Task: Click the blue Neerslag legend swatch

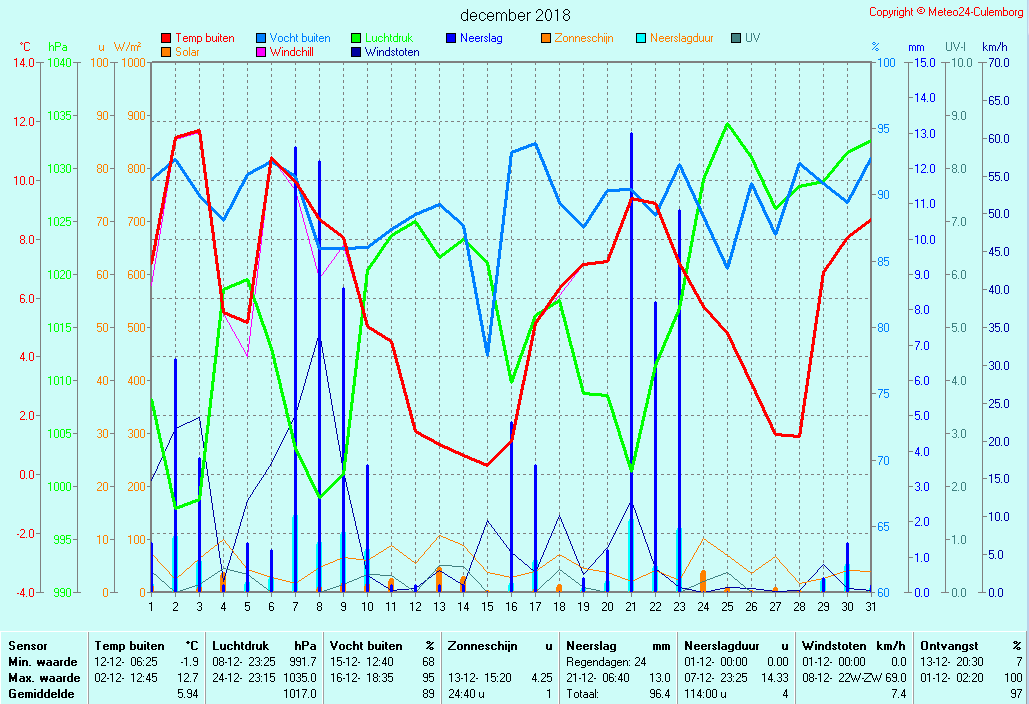Action: pos(451,39)
